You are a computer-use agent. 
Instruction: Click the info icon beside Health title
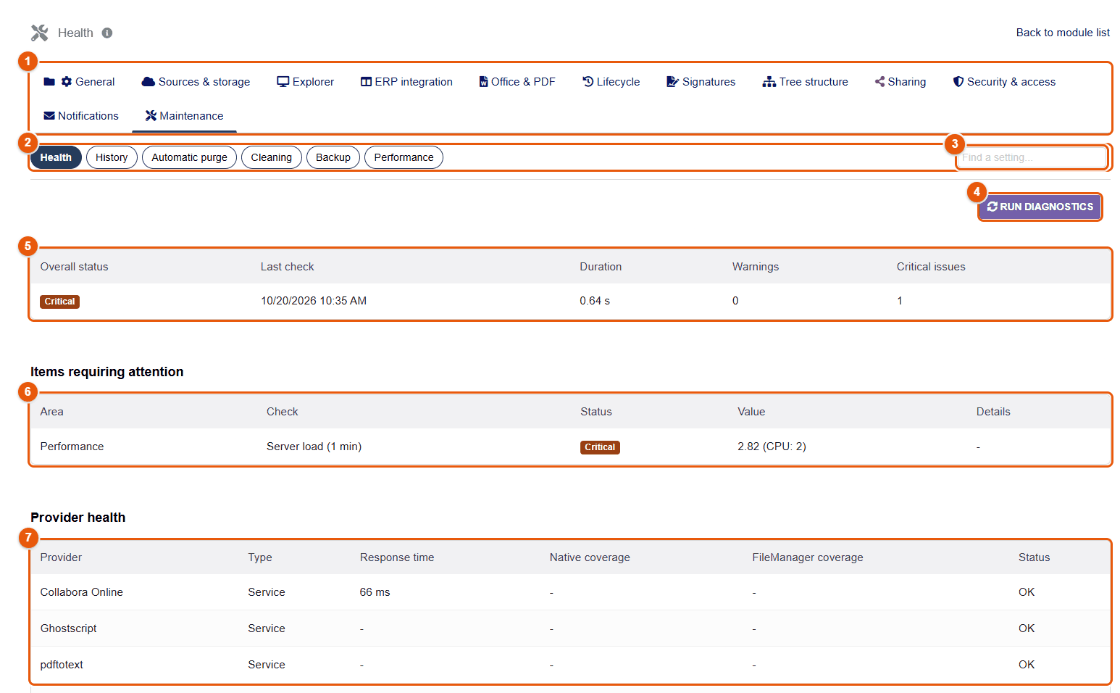[x=107, y=33]
